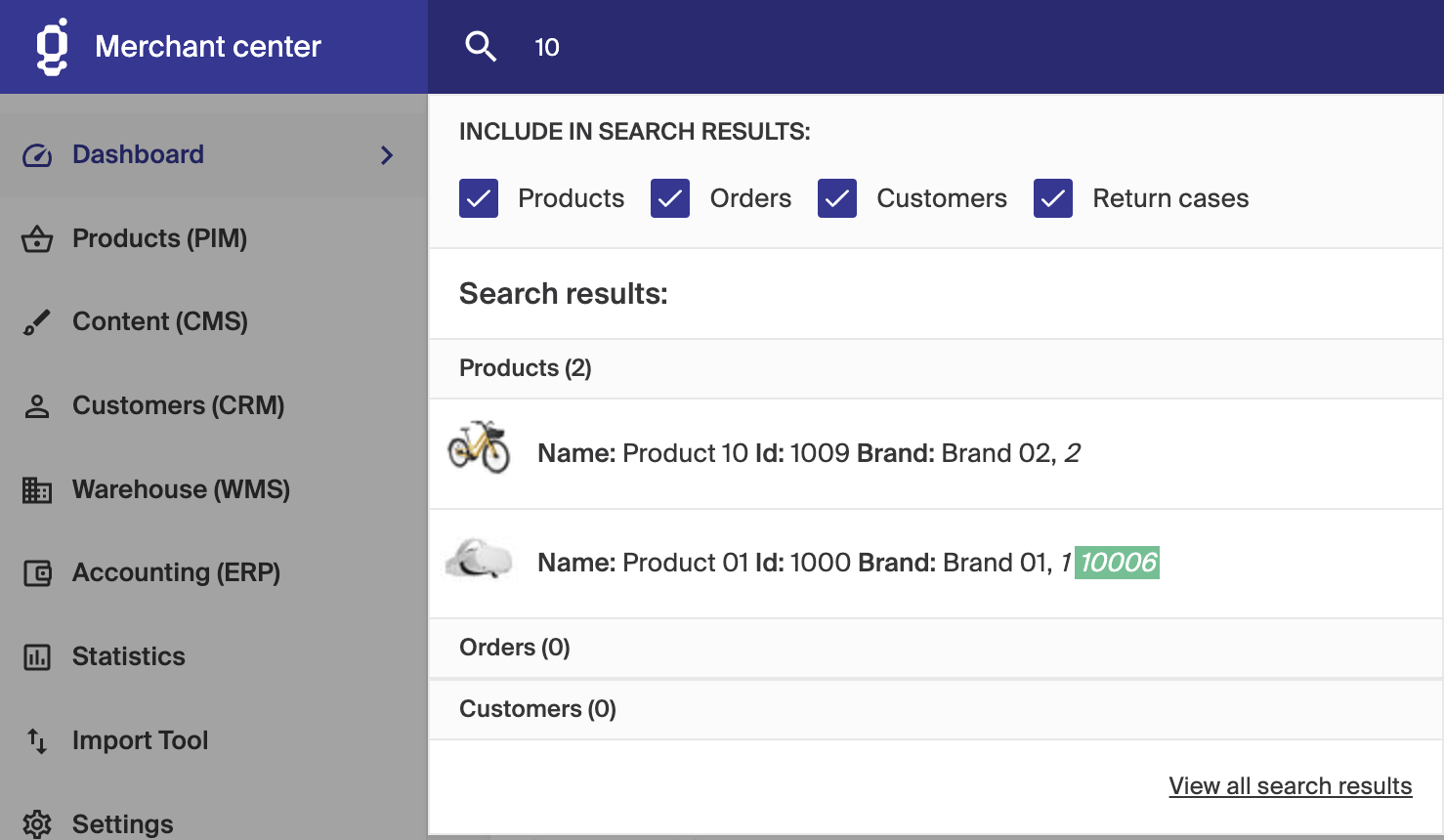Click the search magnifier icon

[480, 46]
